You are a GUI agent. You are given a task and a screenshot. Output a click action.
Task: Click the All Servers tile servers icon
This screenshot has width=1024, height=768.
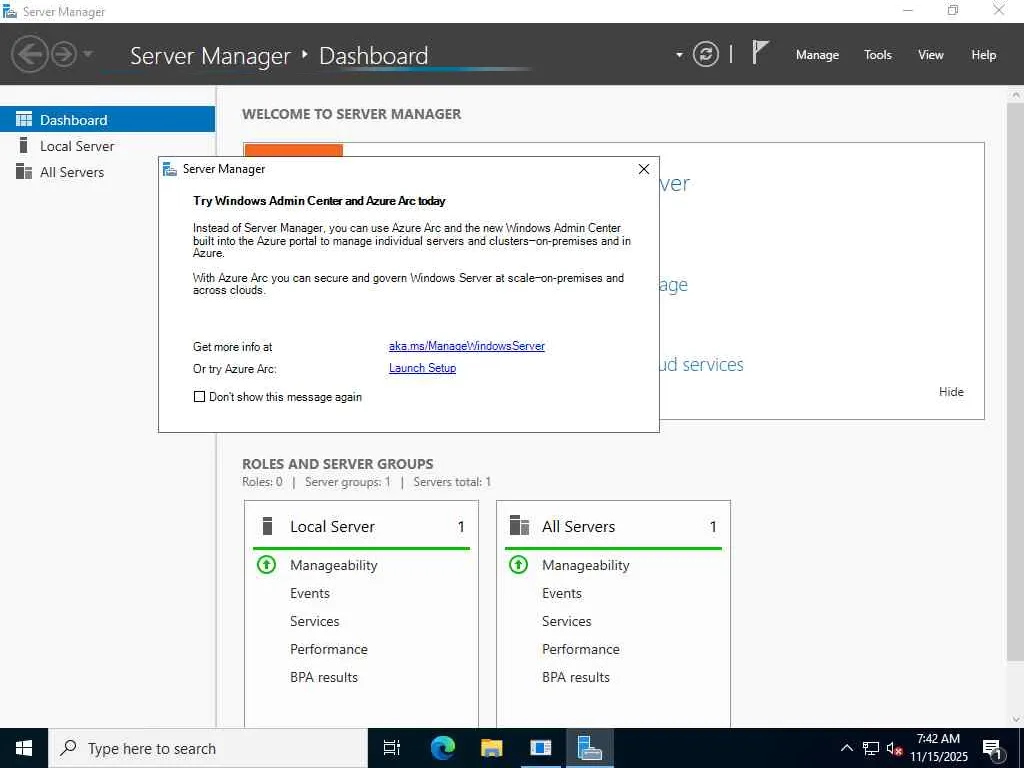[519, 525]
